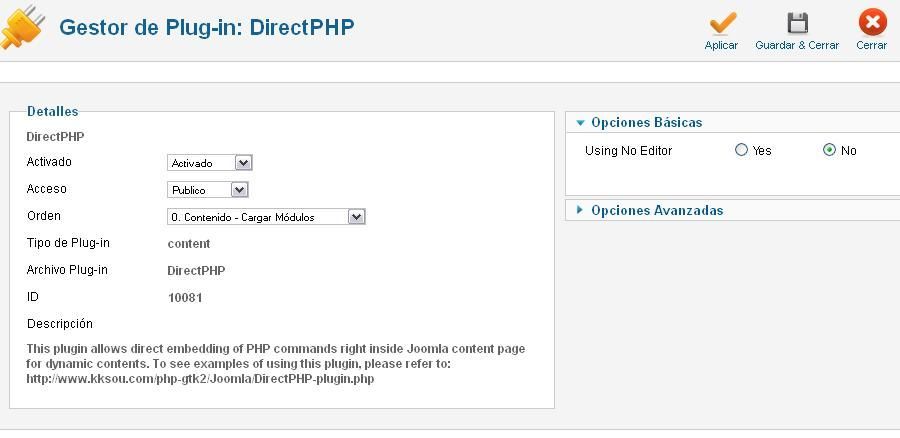Image resolution: width=900 pixels, height=438 pixels.
Task: Click the Guardar & Cerrar floppy disk icon
Action: 797,24
